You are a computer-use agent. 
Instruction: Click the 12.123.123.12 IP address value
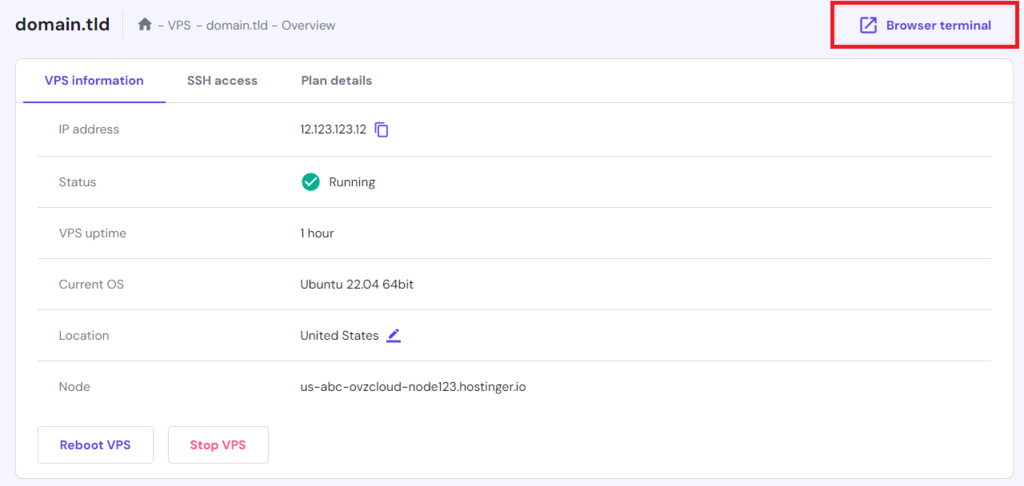point(333,130)
